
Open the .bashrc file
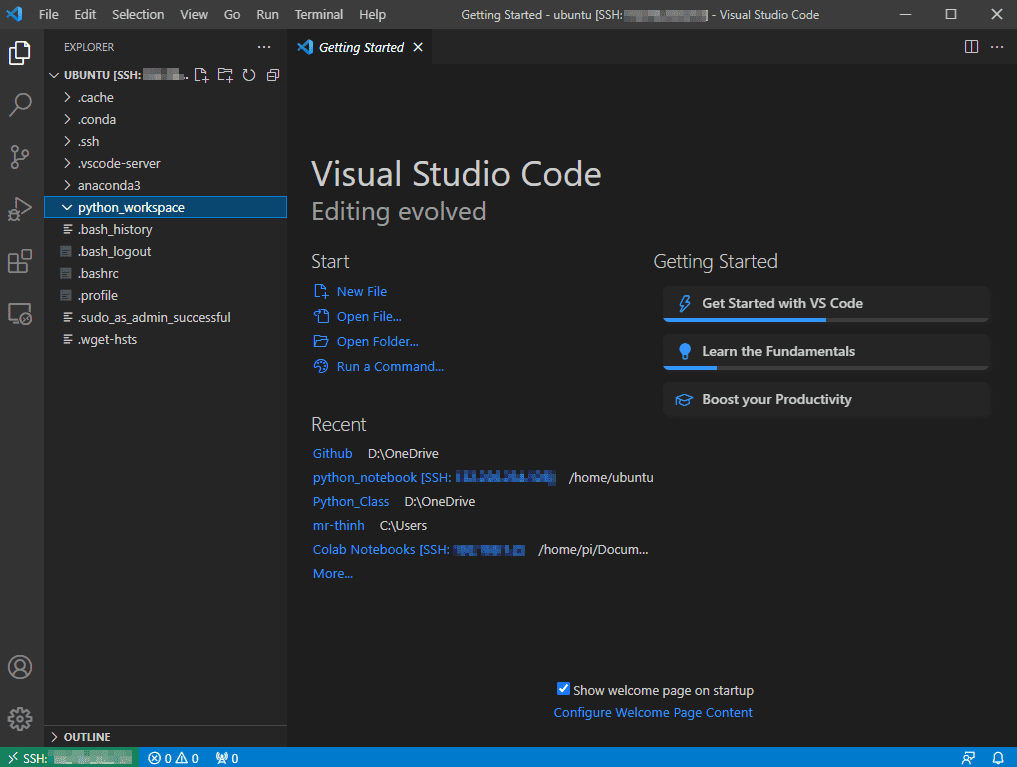pos(165,274)
